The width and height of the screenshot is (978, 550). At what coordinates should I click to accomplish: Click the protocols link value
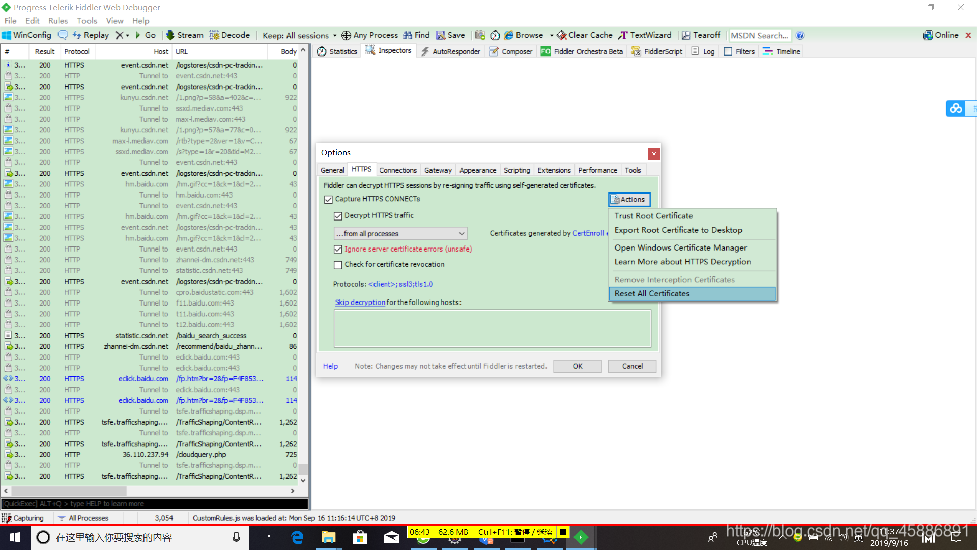tap(400, 284)
